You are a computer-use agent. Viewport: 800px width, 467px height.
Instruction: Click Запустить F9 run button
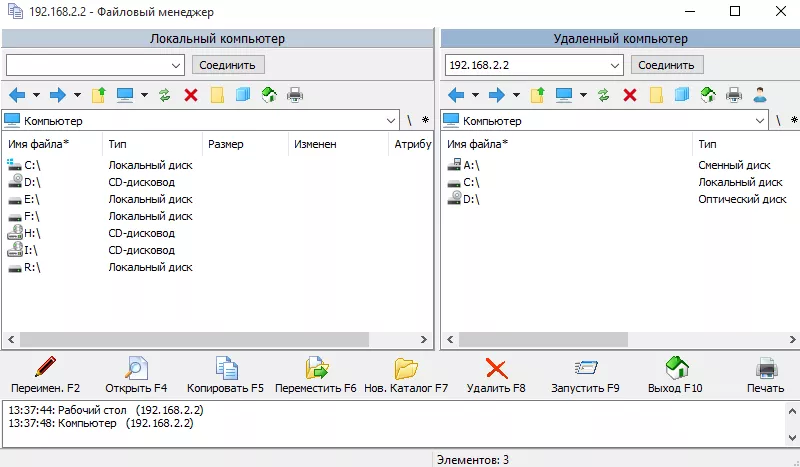pyautogui.click(x=585, y=375)
